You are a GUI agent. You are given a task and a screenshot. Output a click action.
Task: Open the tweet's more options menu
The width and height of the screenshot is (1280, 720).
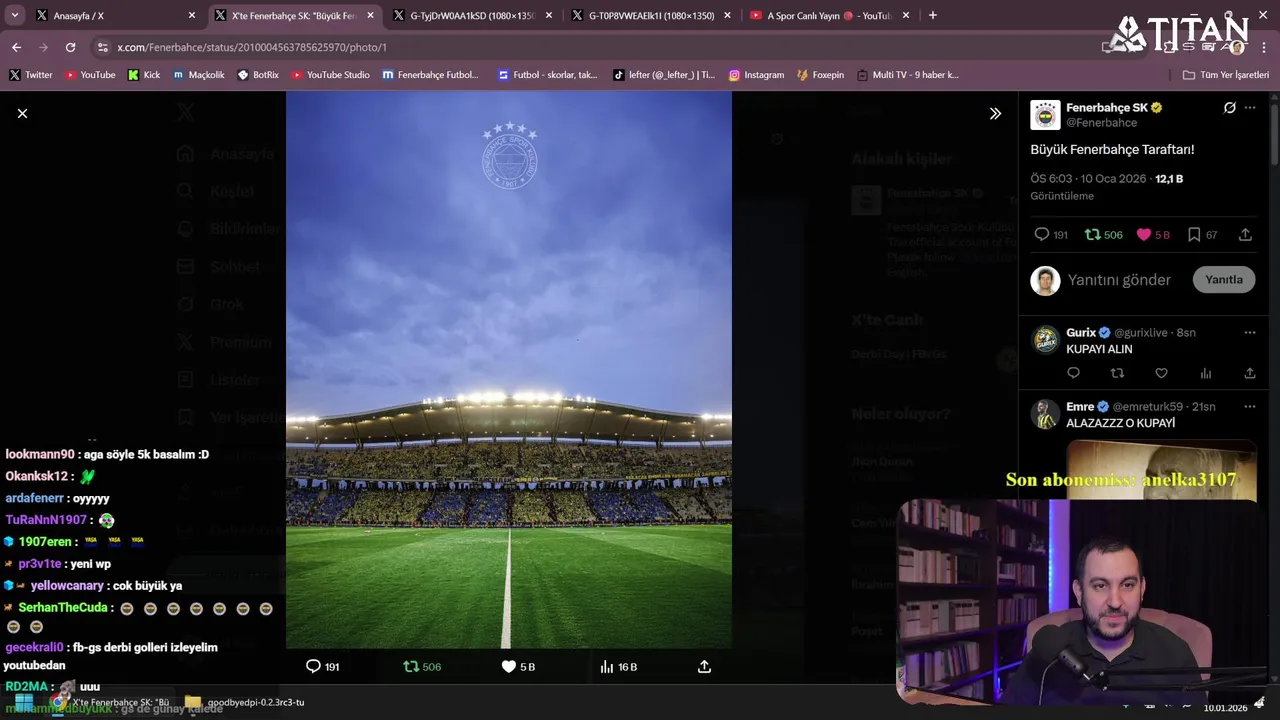(1250, 108)
